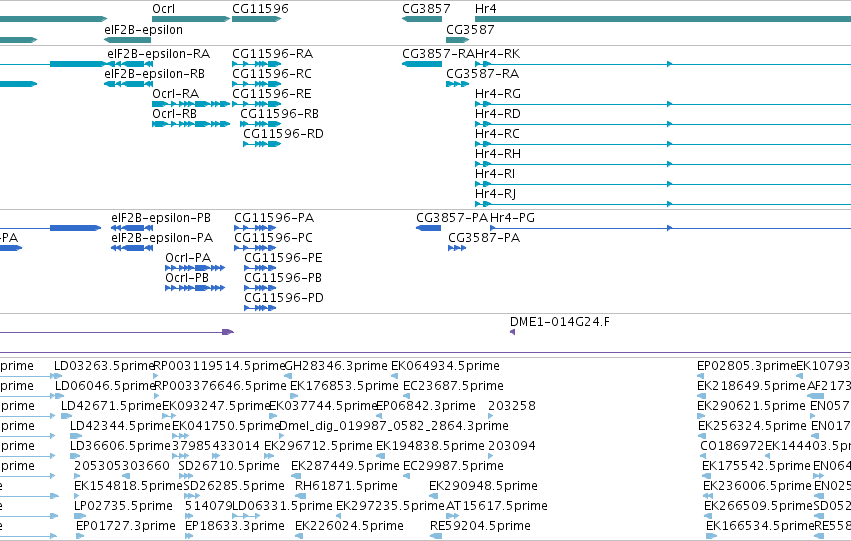Open the EK290621.5prime EST label
The height and width of the screenshot is (541, 851).
tap(752, 406)
